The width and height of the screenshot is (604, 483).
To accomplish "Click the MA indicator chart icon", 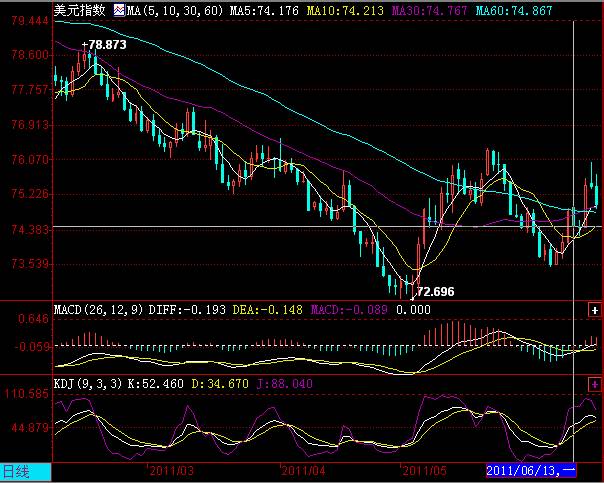I will (x=119, y=10).
